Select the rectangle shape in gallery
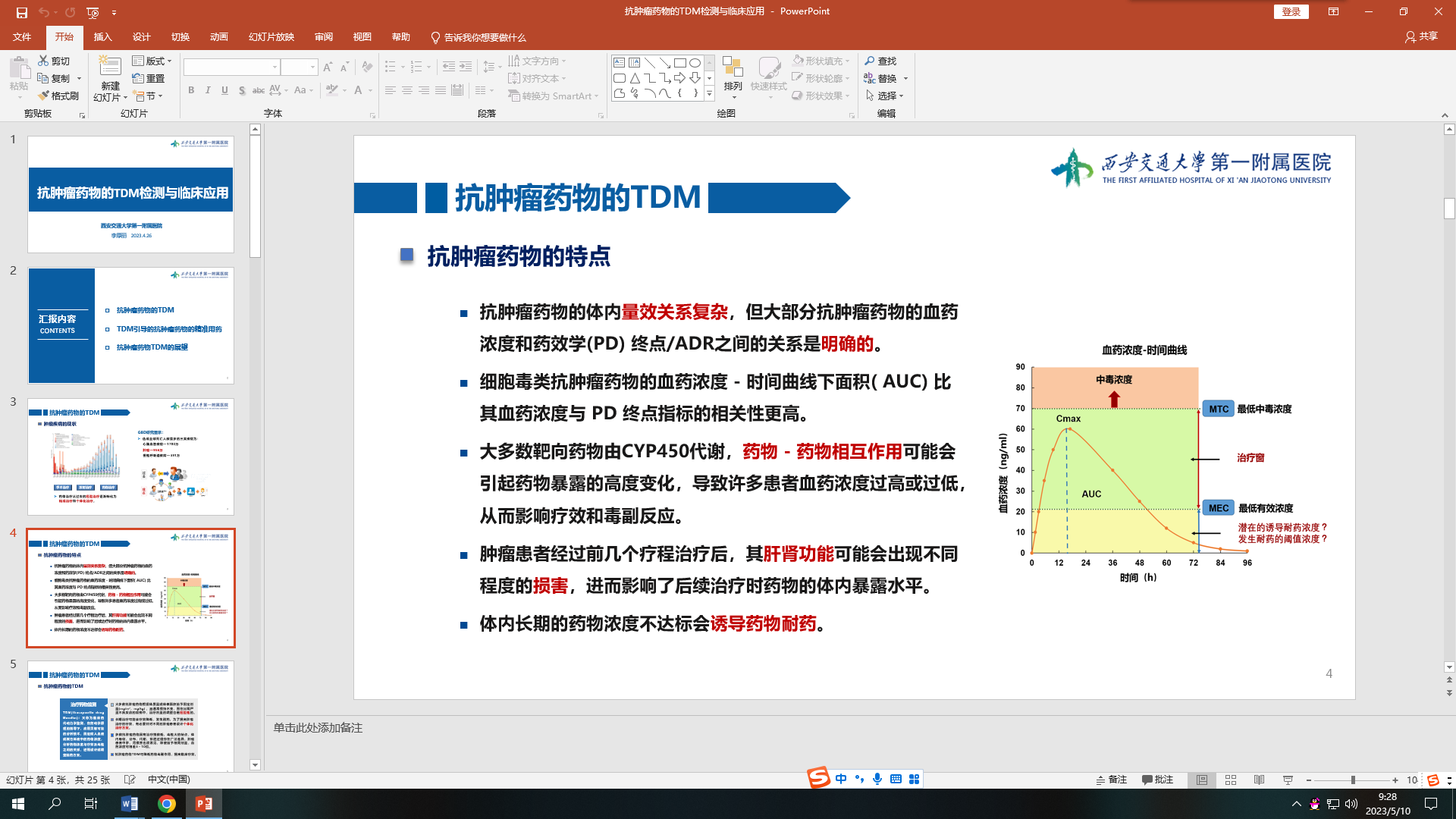 679,63
